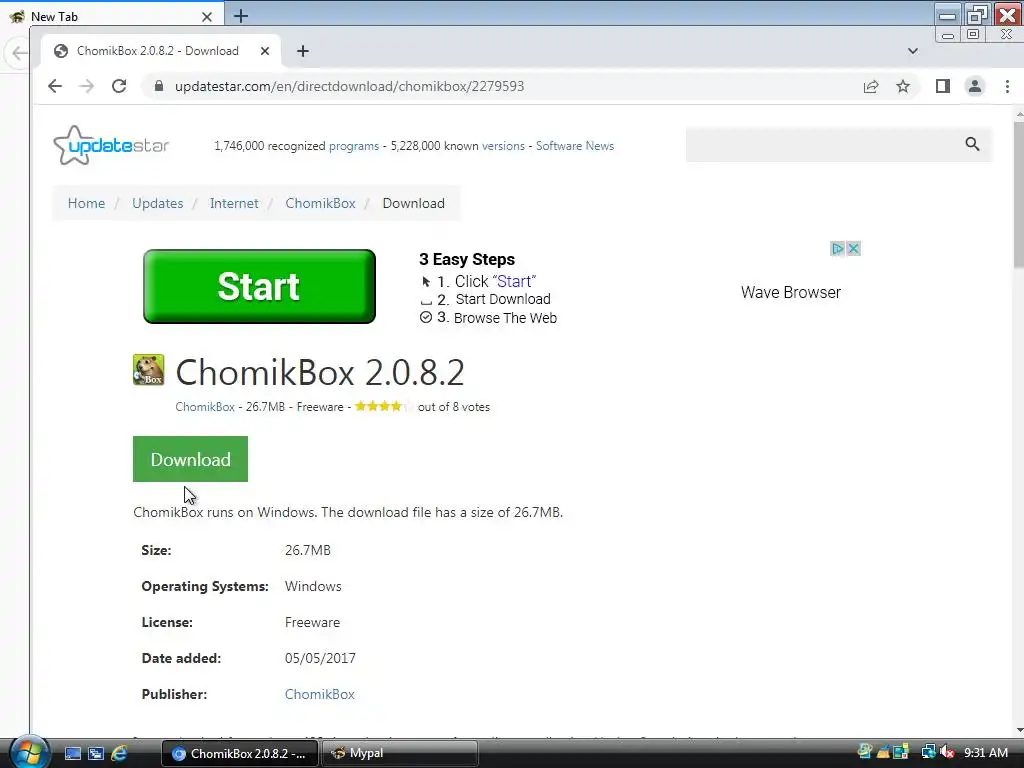Screen dimensions: 1024x768
Task: Click the 9:31 AM clock
Action: coord(985,752)
